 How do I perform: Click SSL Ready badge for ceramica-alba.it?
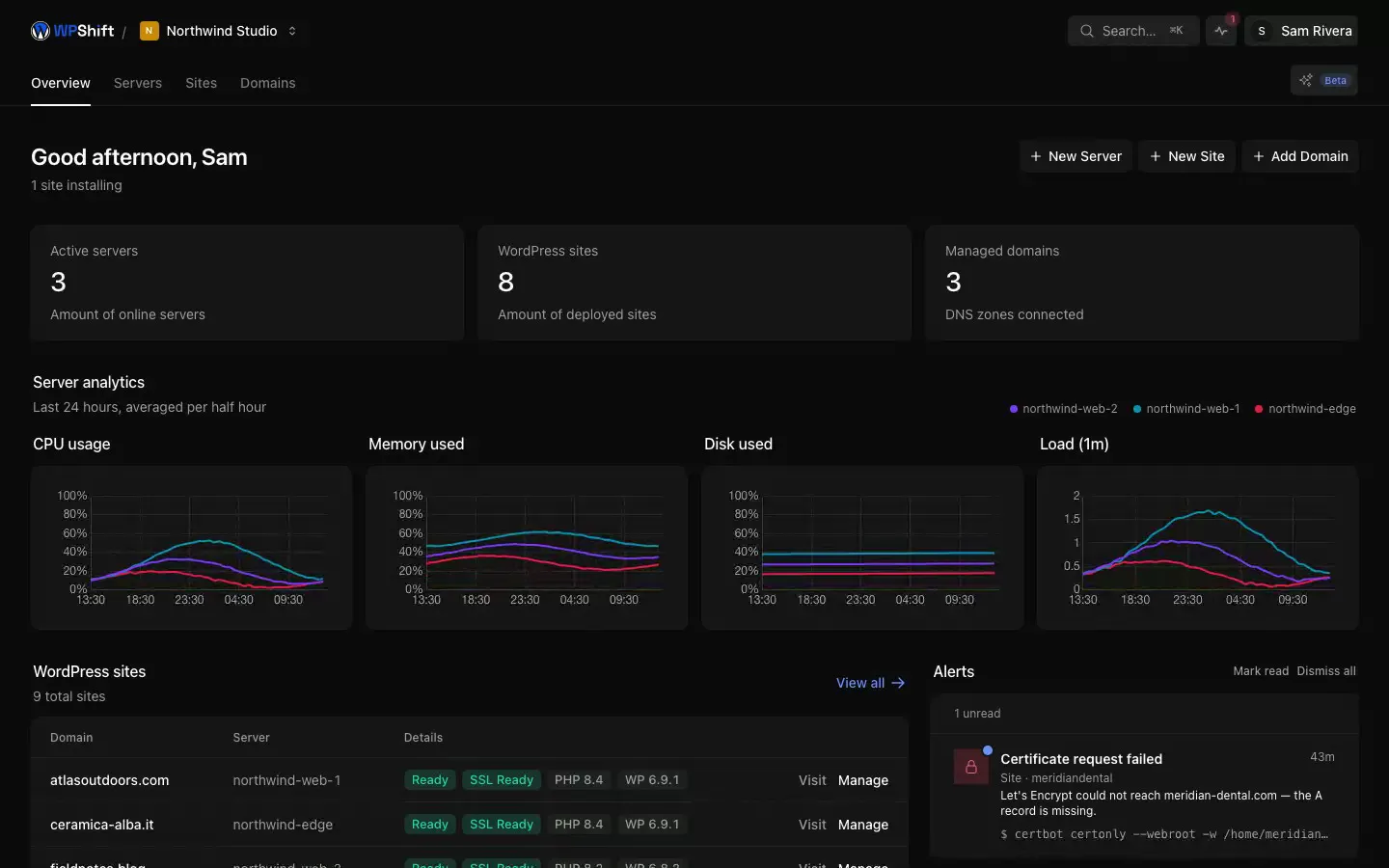502,825
